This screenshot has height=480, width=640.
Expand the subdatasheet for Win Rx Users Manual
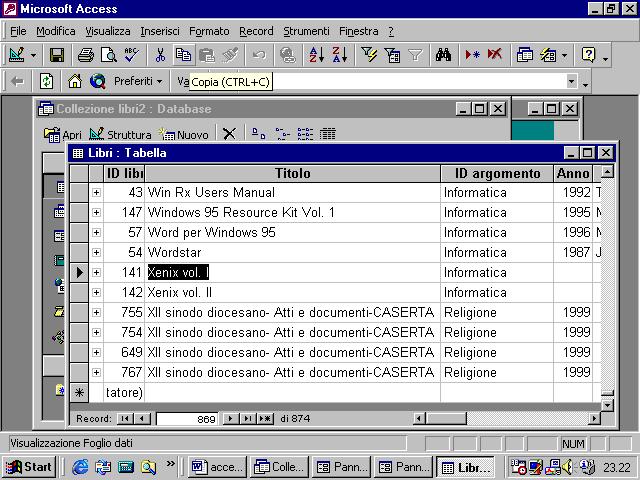click(x=96, y=192)
